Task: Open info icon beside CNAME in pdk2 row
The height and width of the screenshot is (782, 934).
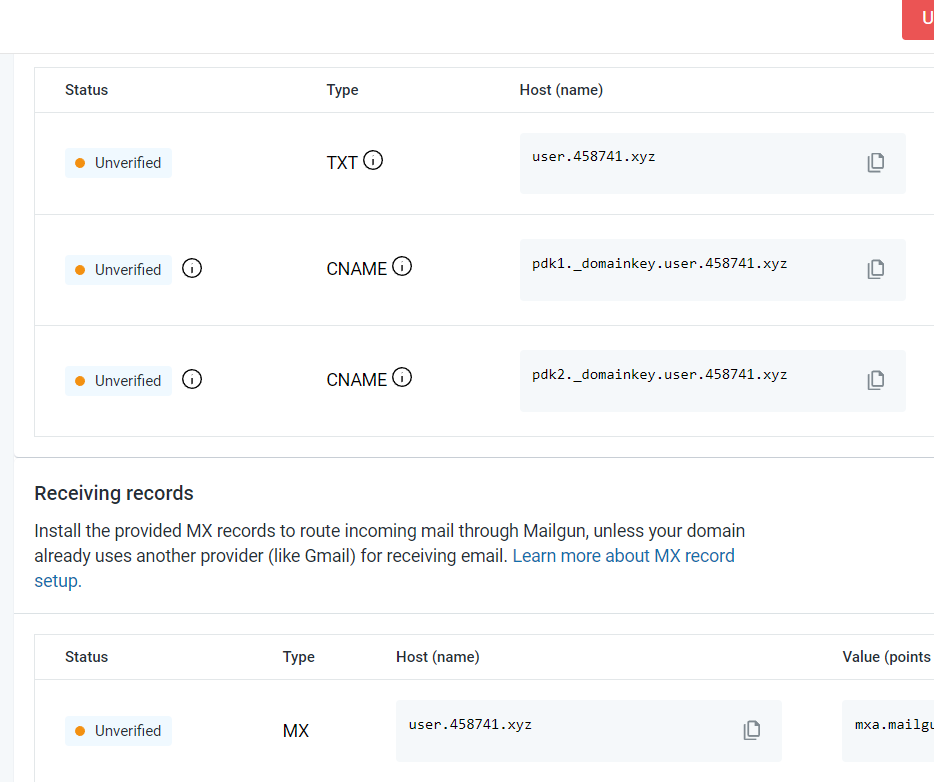Action: (x=402, y=378)
